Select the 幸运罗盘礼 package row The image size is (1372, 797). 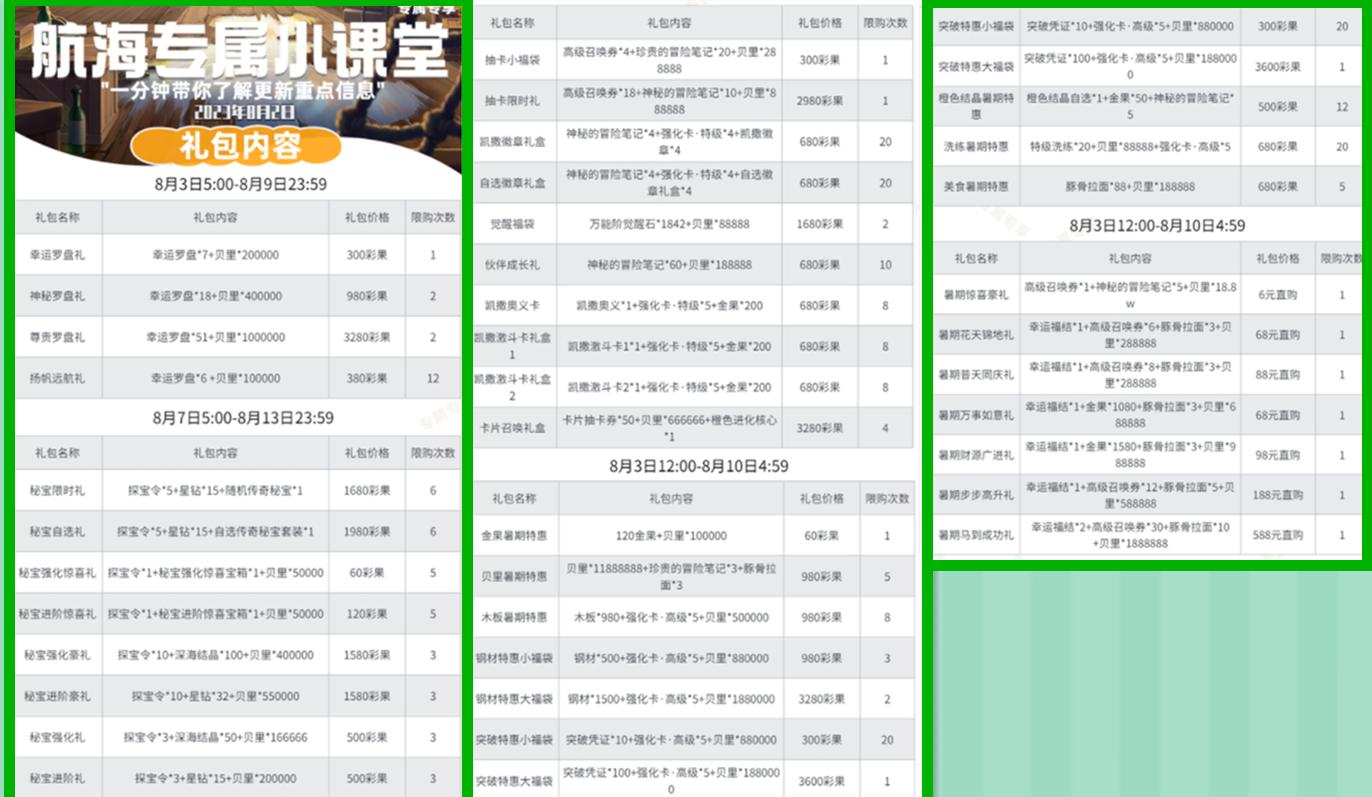60,255
